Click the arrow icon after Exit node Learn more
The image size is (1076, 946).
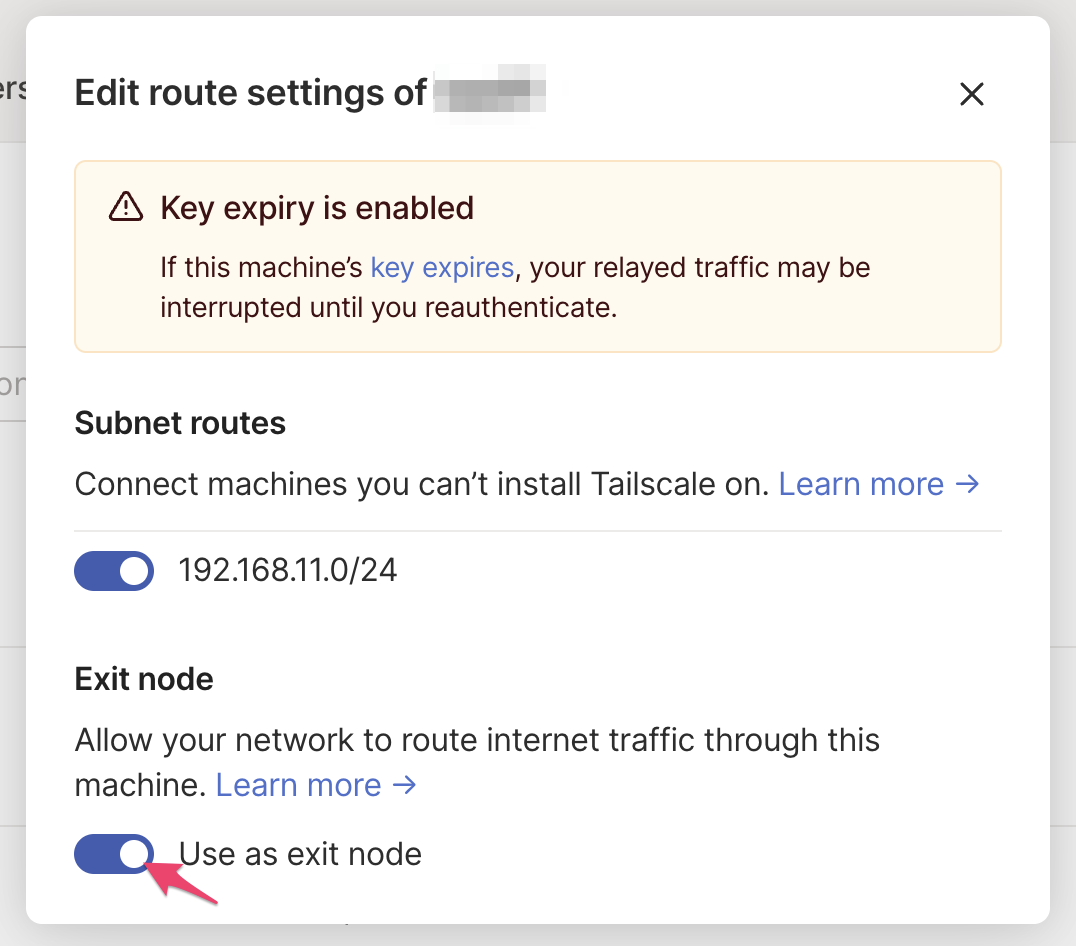click(x=405, y=785)
